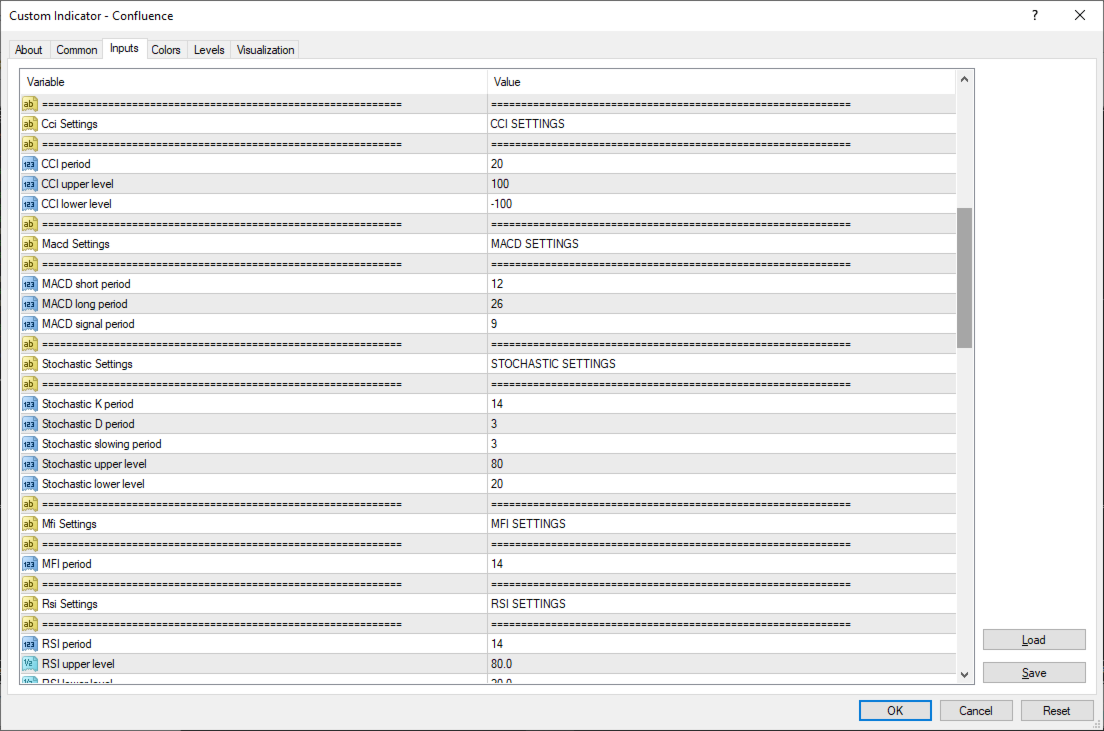Open the Visualization tab
The width and height of the screenshot is (1104, 731).
click(265, 50)
